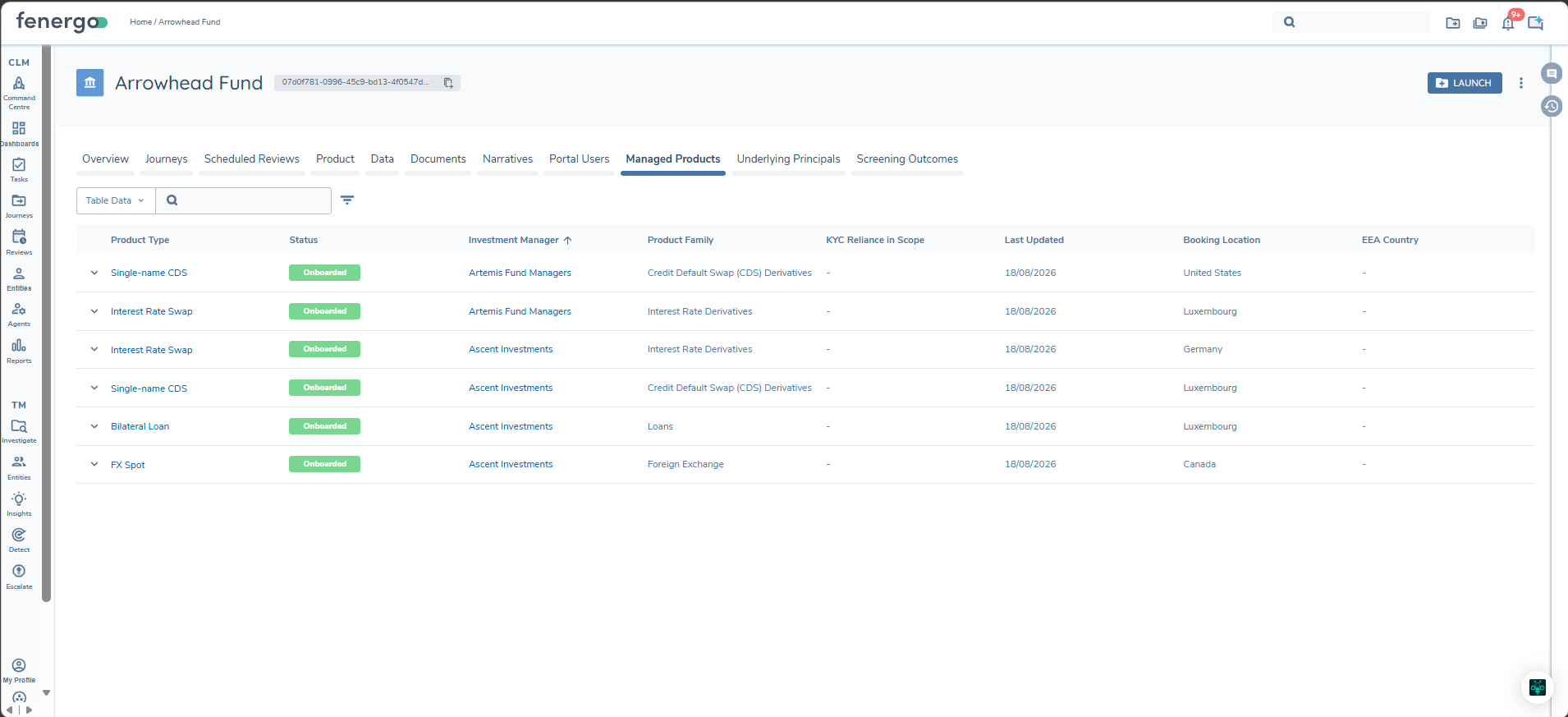Open Reviews in the sidebar
This screenshot has width=1568, height=717.
(x=19, y=241)
